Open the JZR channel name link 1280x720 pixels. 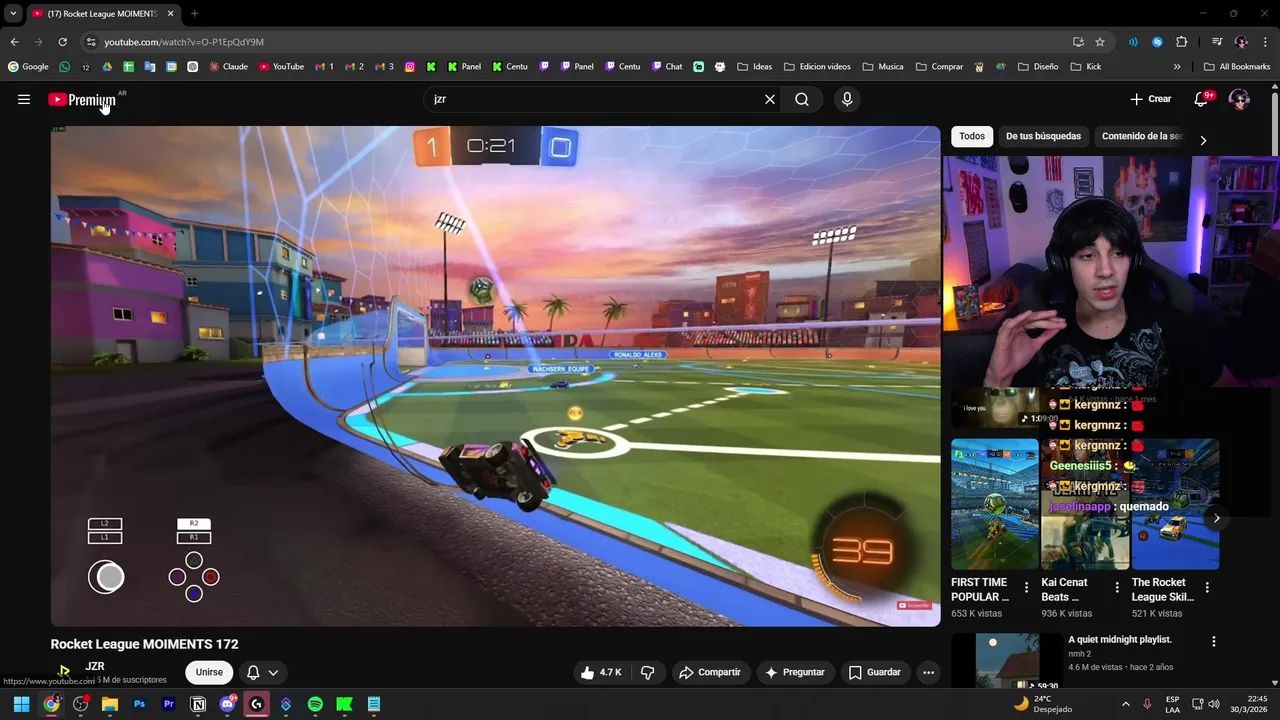(x=95, y=666)
